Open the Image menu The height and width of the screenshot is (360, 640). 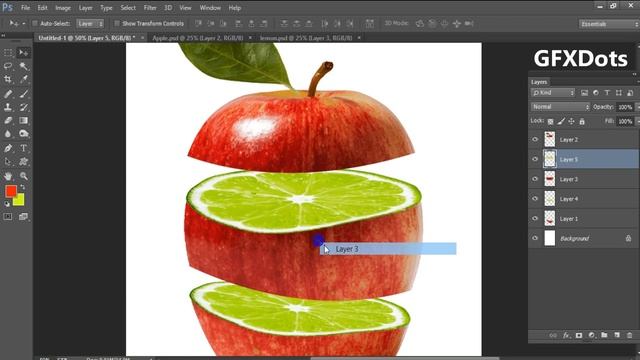click(x=63, y=8)
